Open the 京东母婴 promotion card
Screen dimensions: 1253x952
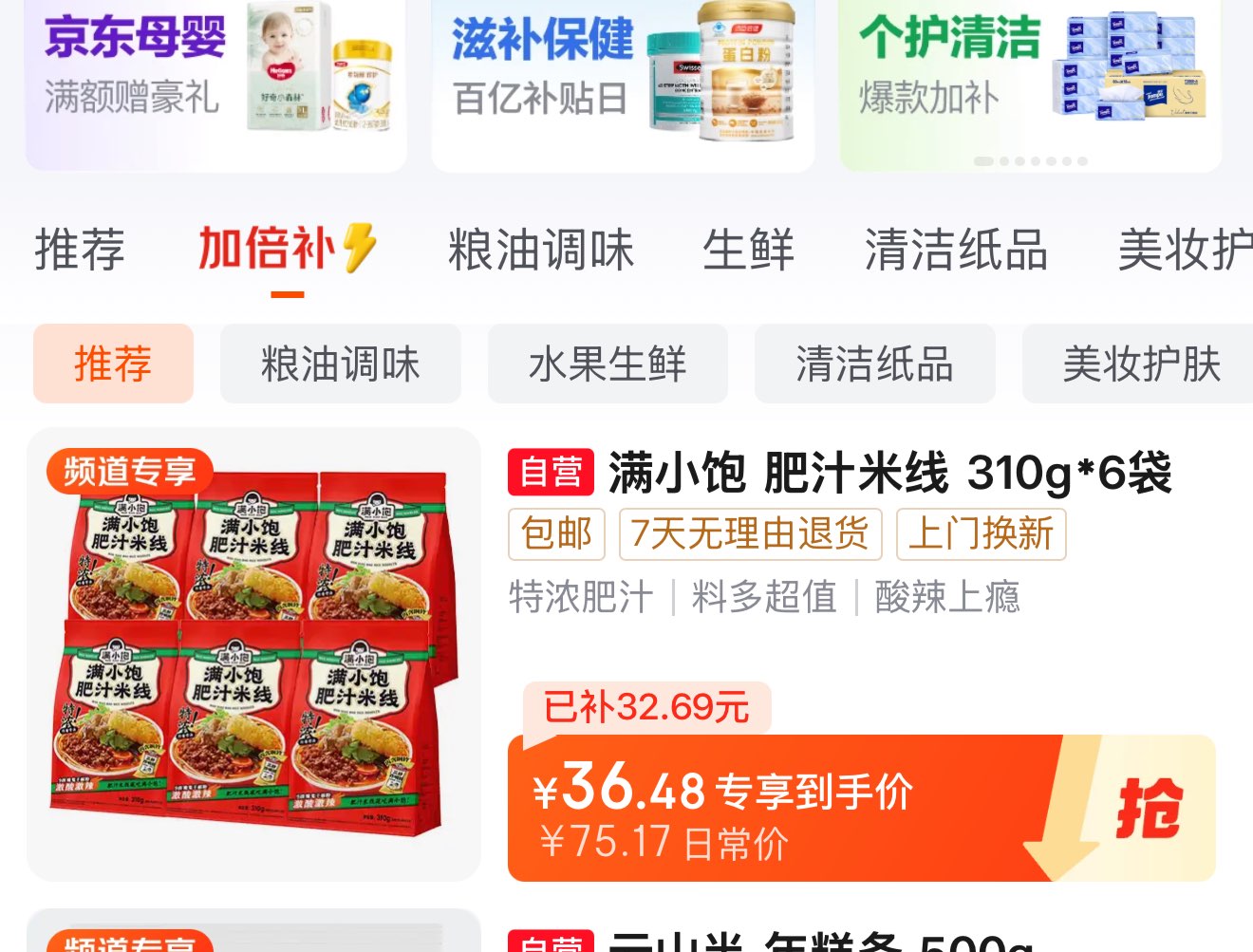pos(216,84)
